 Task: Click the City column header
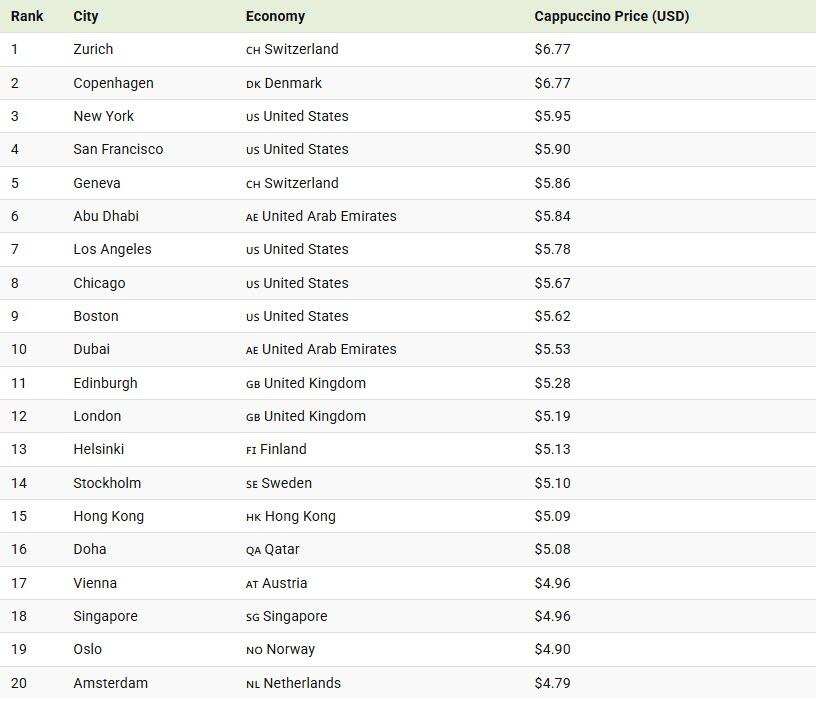coord(85,16)
